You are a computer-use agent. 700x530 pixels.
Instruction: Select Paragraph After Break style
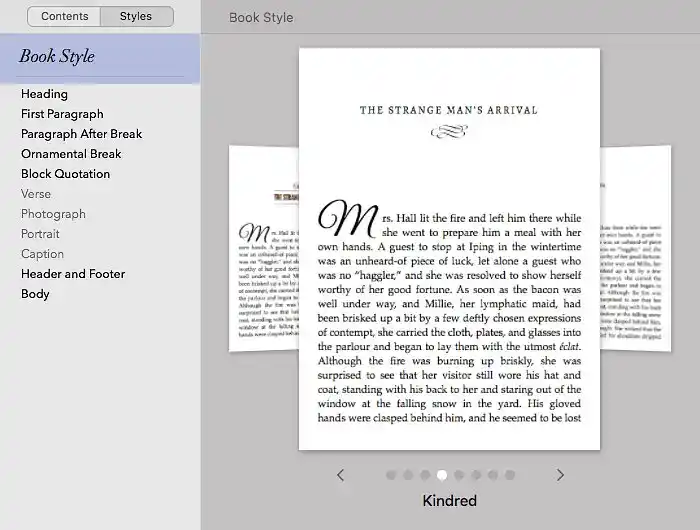(81, 134)
